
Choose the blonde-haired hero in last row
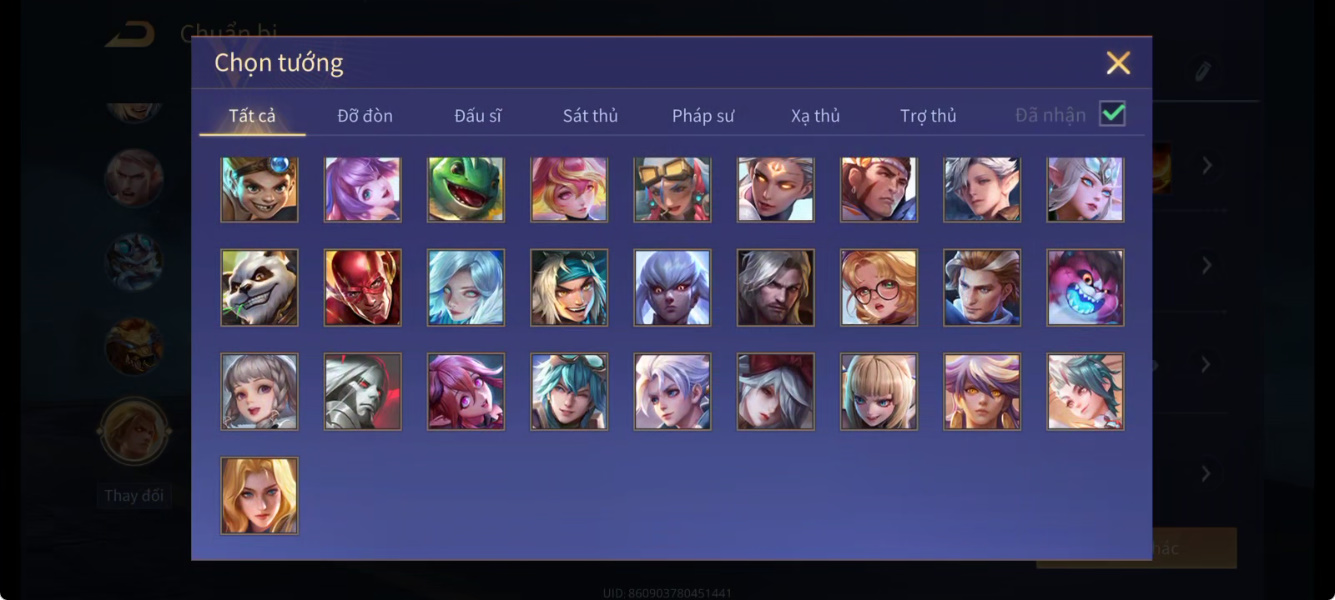[259, 495]
